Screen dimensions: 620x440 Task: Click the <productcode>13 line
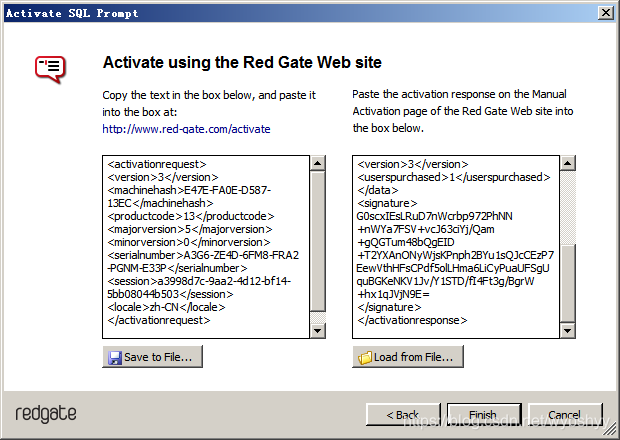point(191,216)
